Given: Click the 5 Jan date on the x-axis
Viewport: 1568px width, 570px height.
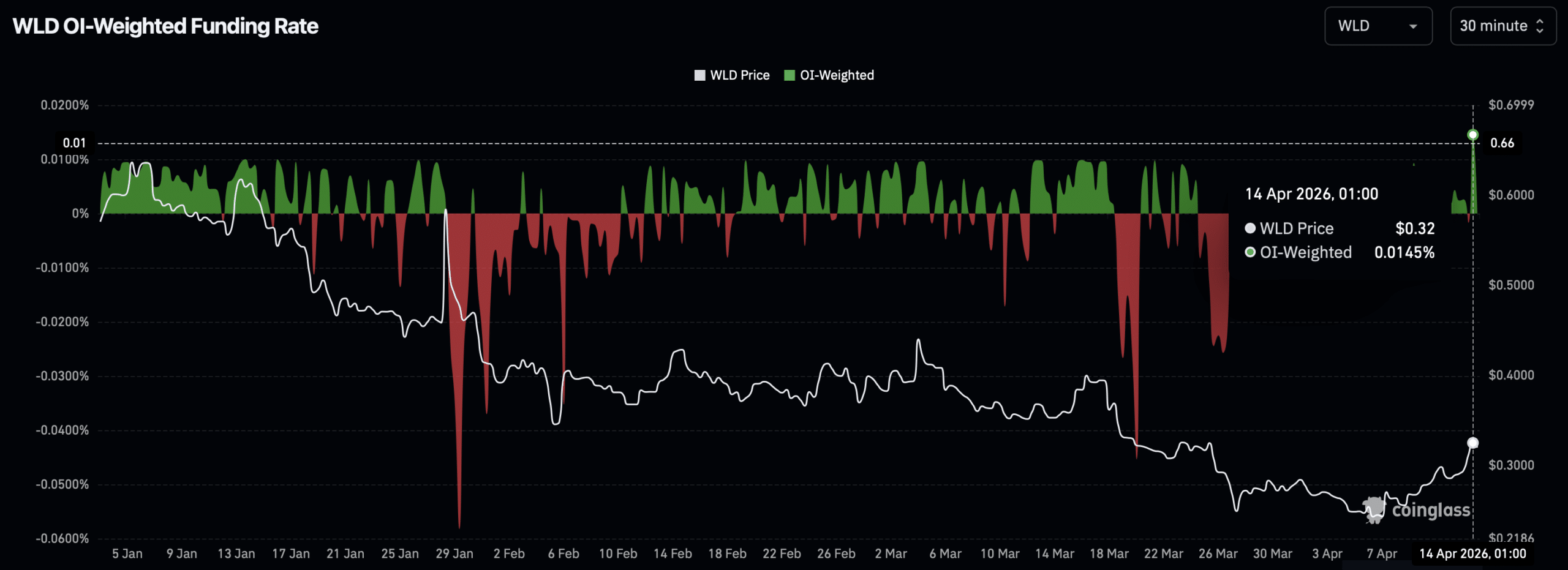Looking at the screenshot, I should point(127,554).
